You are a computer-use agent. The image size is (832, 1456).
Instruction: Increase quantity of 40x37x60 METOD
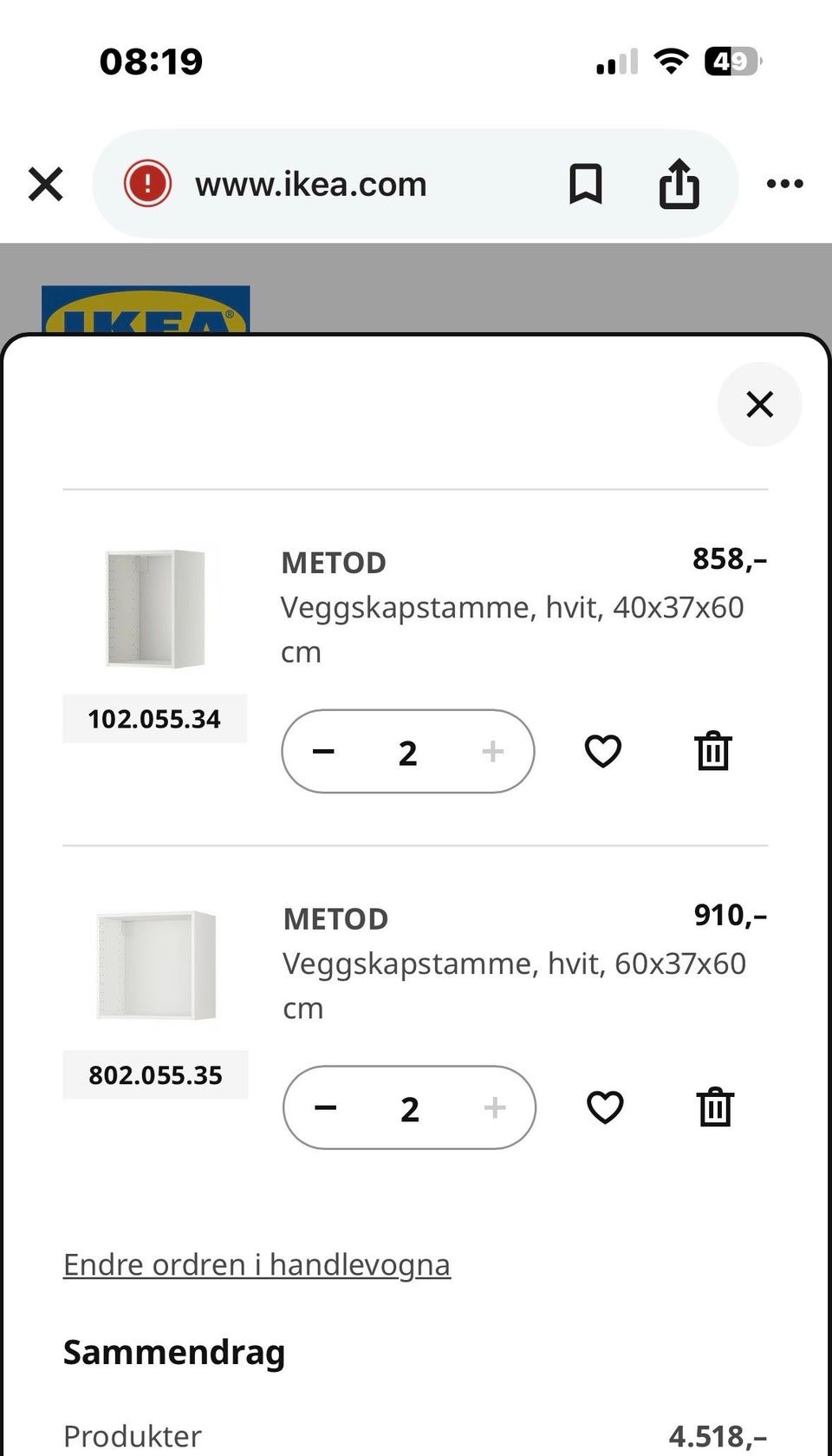click(492, 751)
